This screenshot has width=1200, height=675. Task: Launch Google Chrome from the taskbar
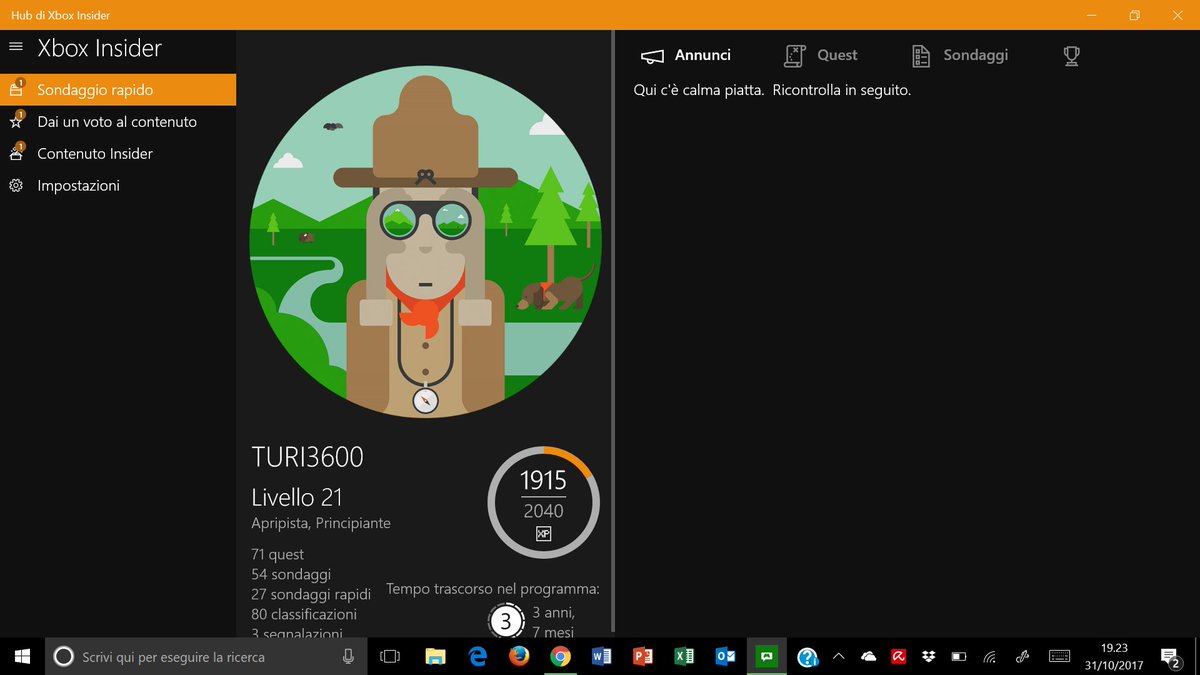[560, 656]
